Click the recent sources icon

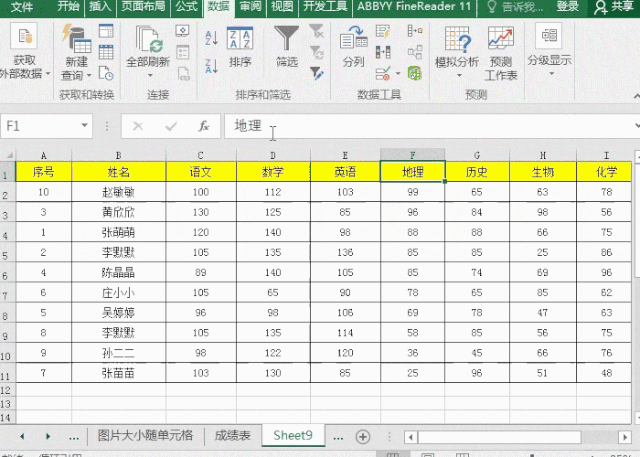(106, 73)
